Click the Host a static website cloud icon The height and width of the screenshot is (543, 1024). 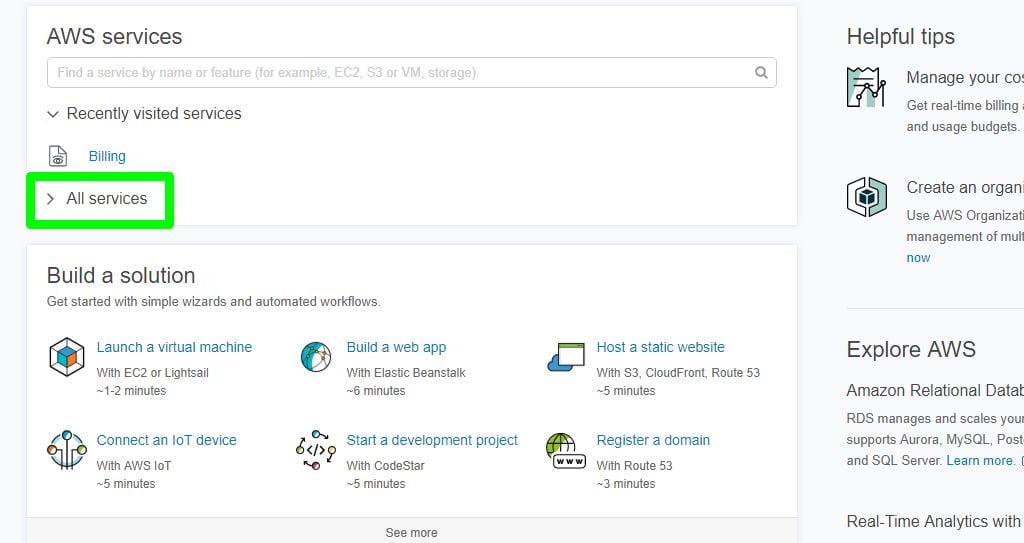click(x=566, y=357)
